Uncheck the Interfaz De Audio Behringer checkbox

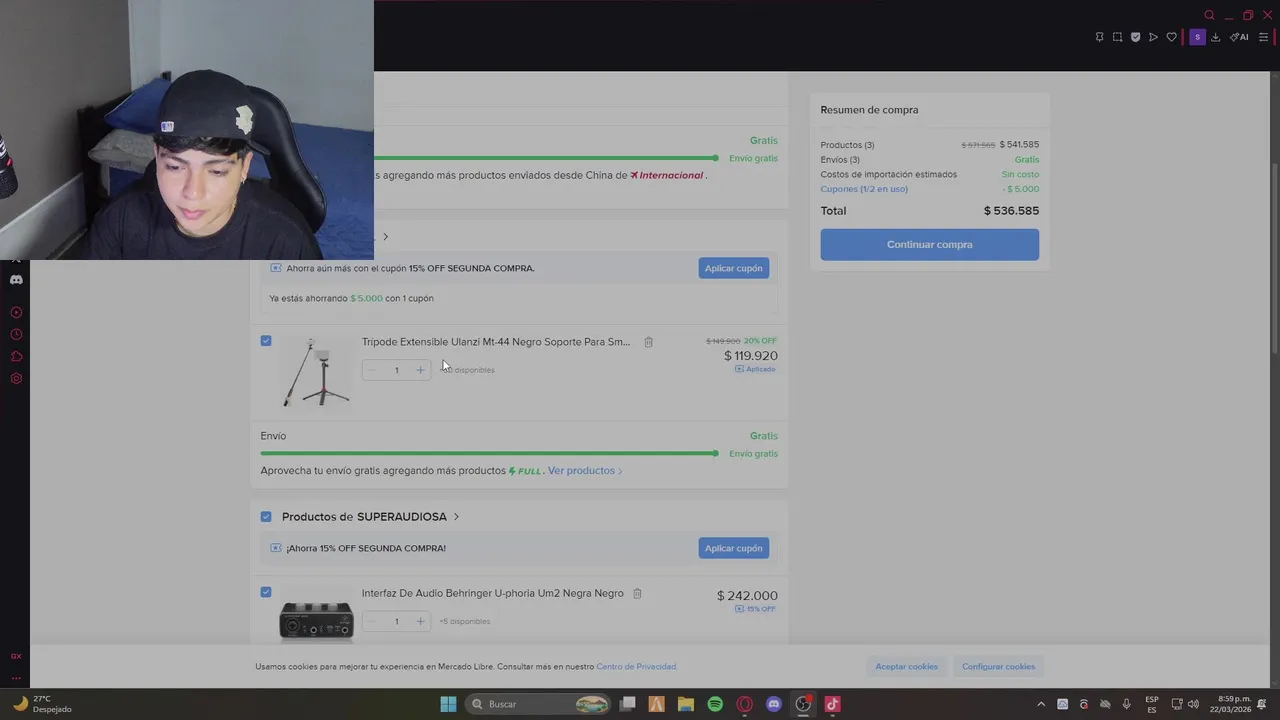pos(266,592)
